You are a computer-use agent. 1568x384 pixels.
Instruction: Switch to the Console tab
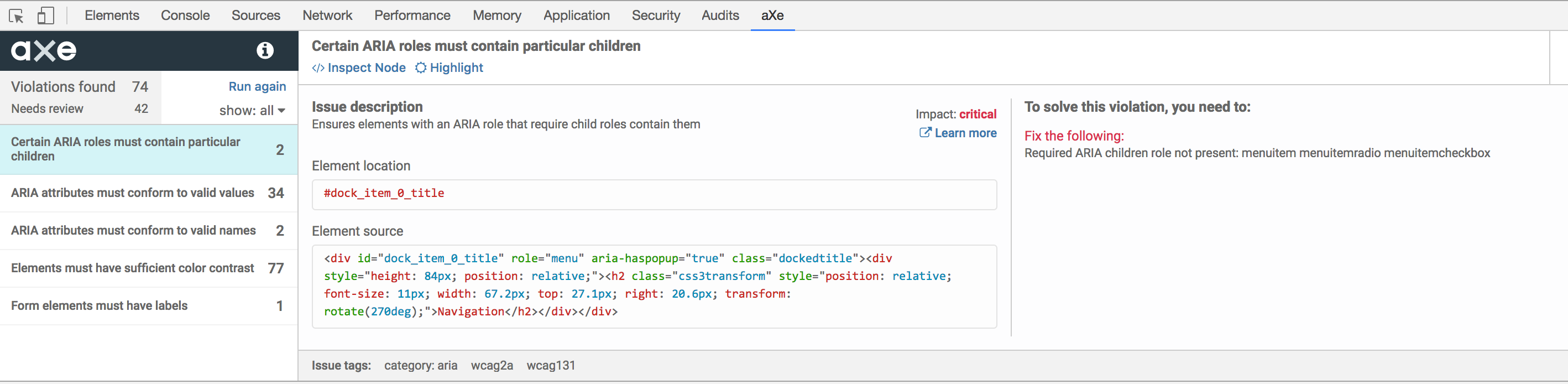pyautogui.click(x=185, y=15)
